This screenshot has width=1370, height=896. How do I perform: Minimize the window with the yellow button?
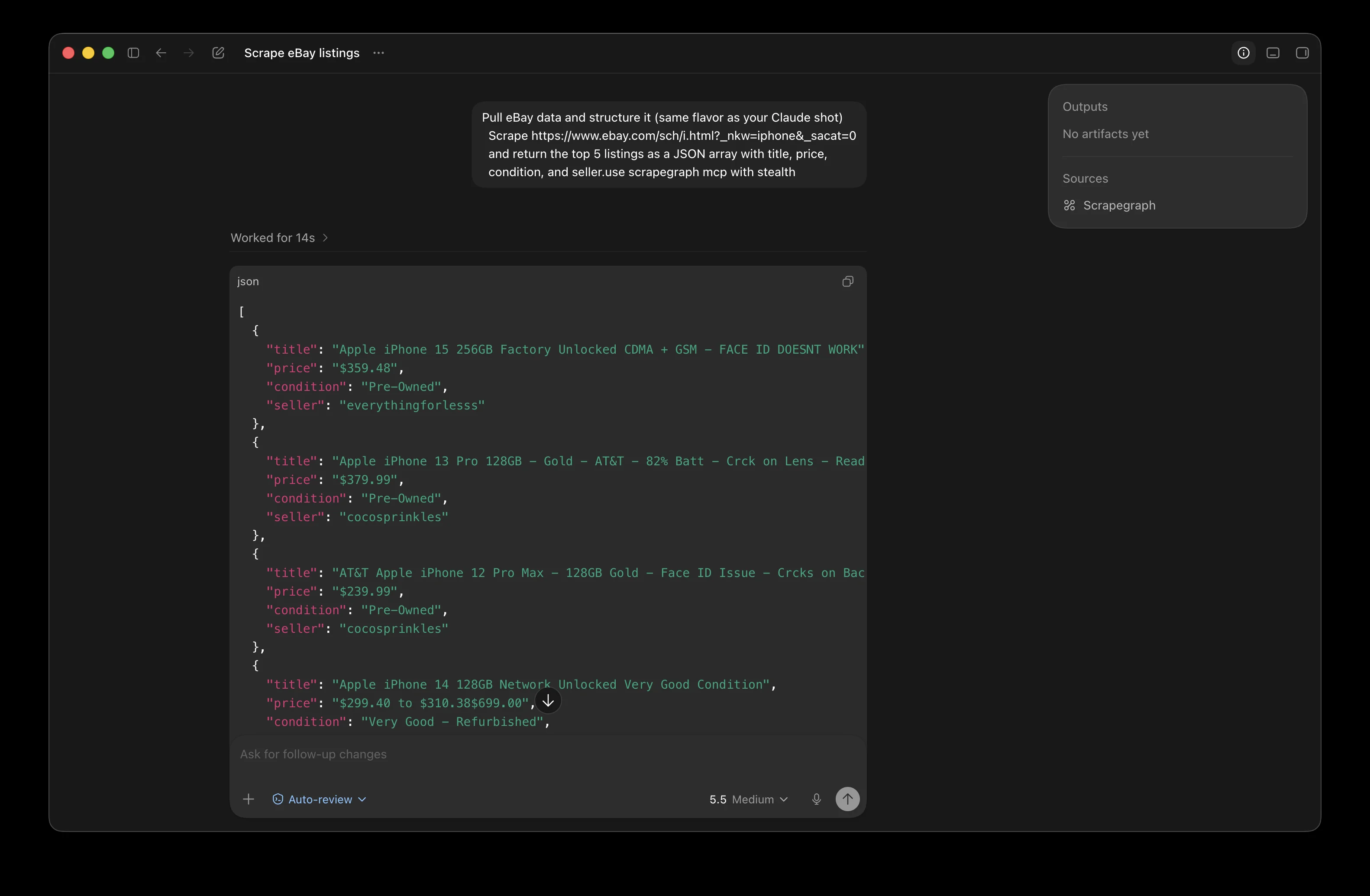88,53
